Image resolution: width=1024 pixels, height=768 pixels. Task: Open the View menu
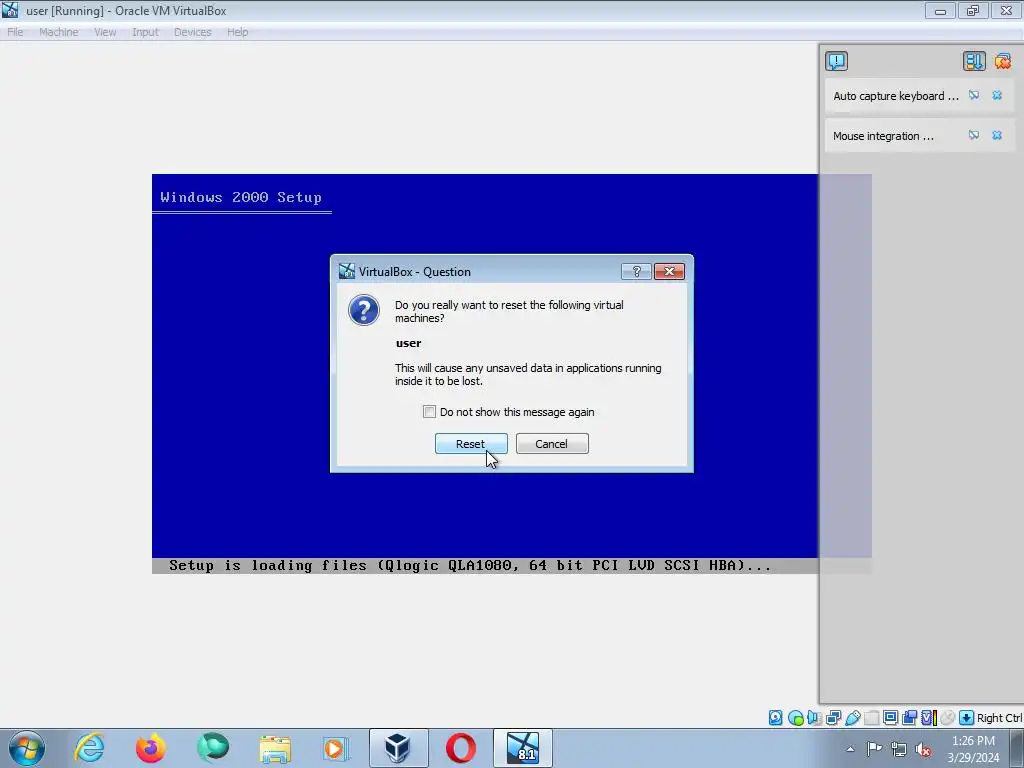[105, 32]
